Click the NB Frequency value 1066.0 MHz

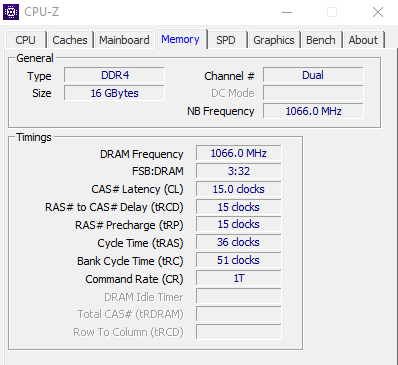[x=313, y=111]
